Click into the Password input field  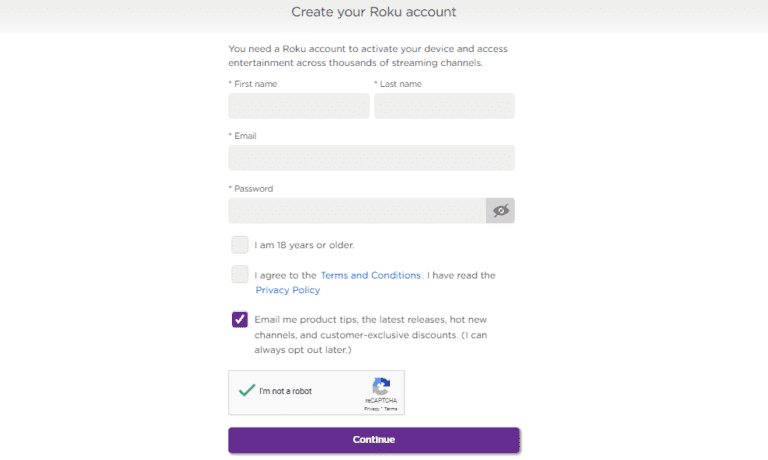tap(356, 210)
